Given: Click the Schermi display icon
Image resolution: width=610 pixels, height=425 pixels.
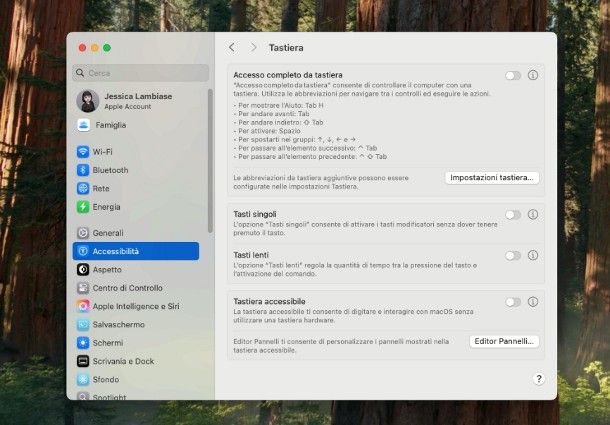Looking at the screenshot, I should 83,343.
